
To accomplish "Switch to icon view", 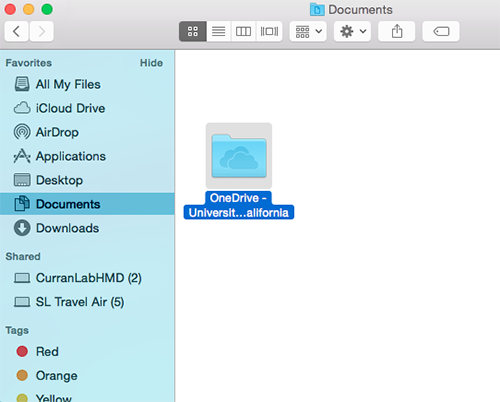I will (193, 31).
